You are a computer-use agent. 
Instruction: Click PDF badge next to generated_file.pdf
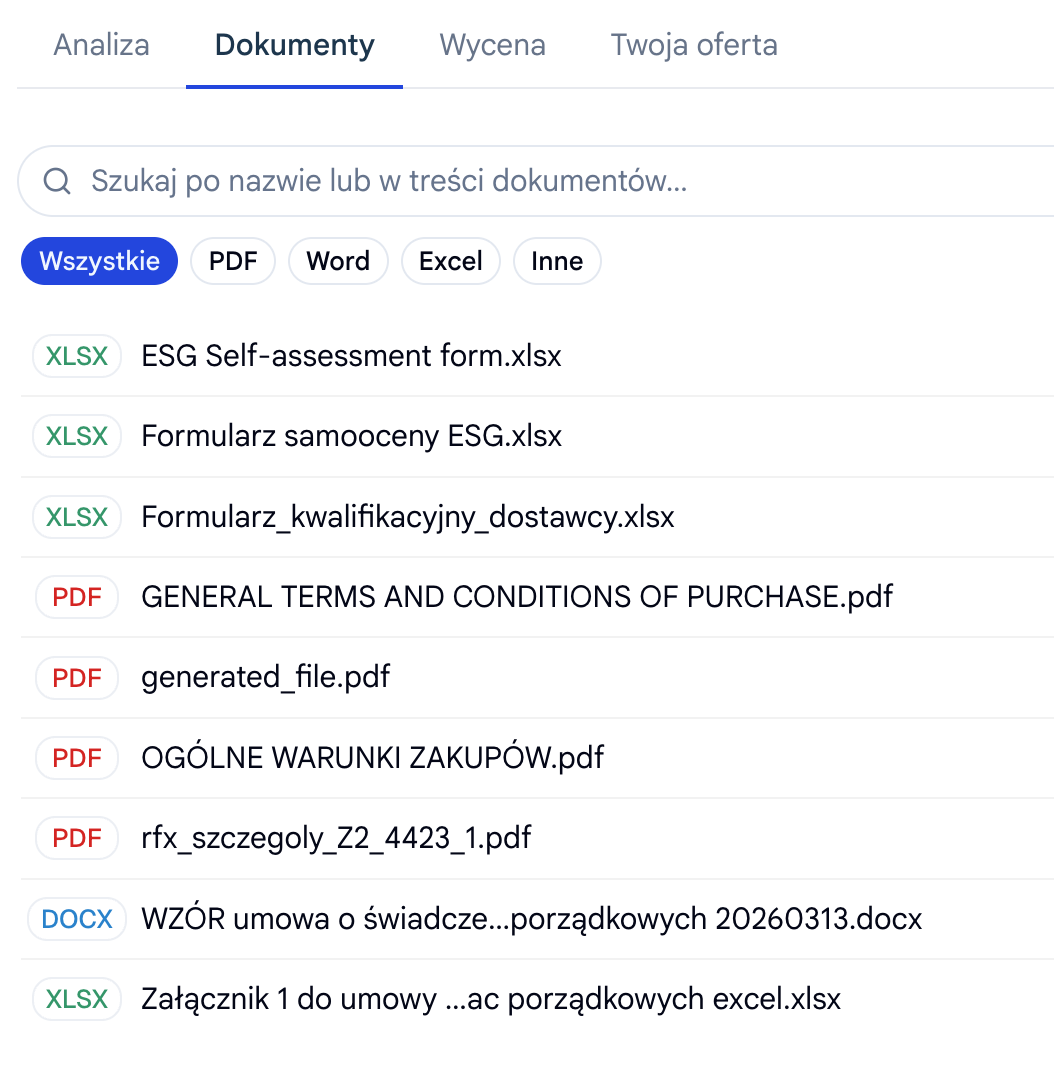point(77,678)
